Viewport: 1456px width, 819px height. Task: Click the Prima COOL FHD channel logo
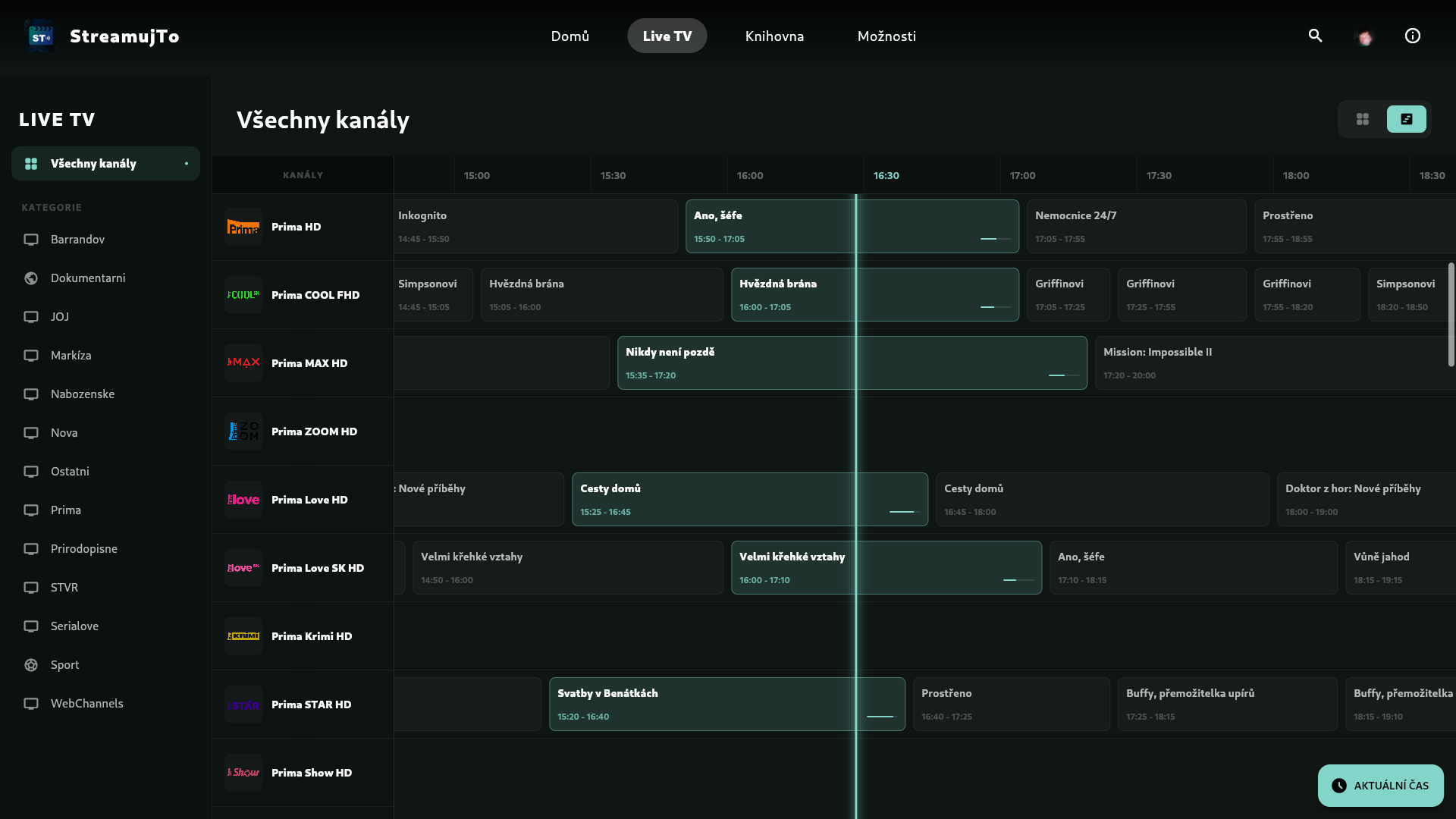(243, 295)
